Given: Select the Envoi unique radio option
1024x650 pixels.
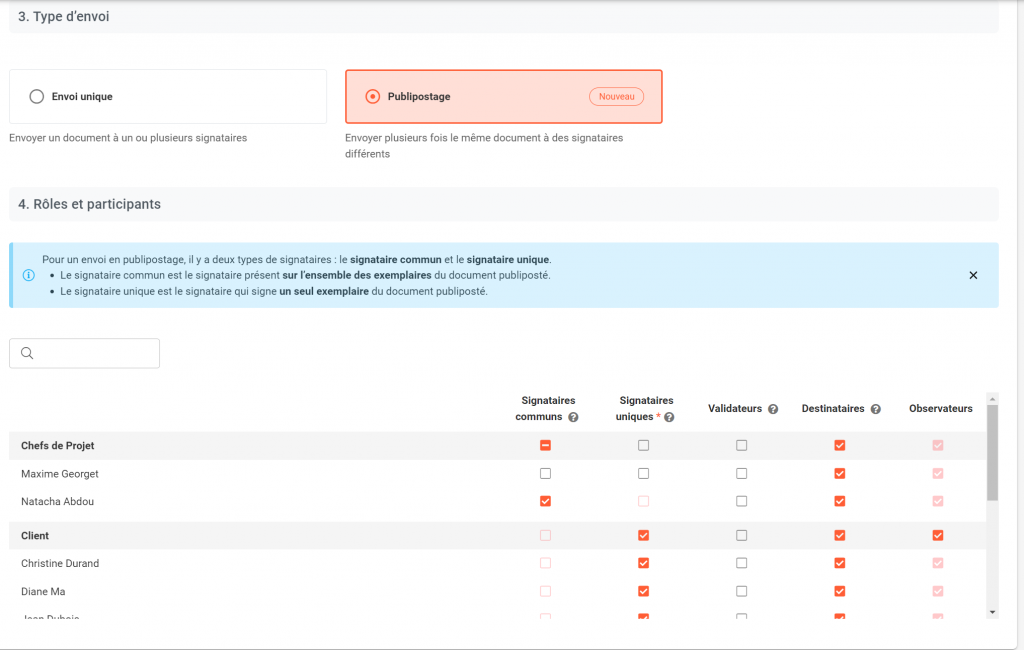Looking at the screenshot, I should click(37, 97).
